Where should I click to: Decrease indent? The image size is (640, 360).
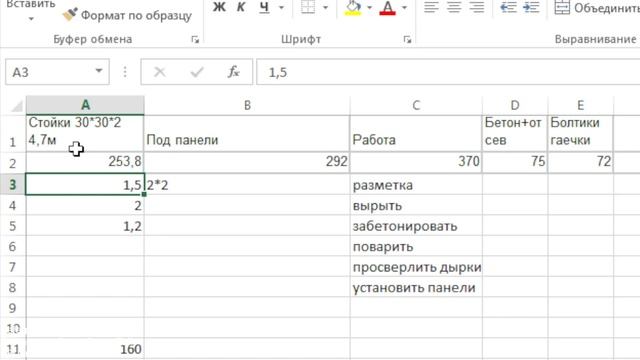tap(508, 7)
